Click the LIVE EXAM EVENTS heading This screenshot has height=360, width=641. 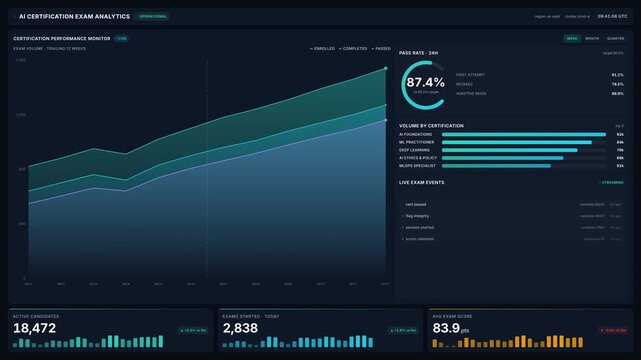[421, 183]
